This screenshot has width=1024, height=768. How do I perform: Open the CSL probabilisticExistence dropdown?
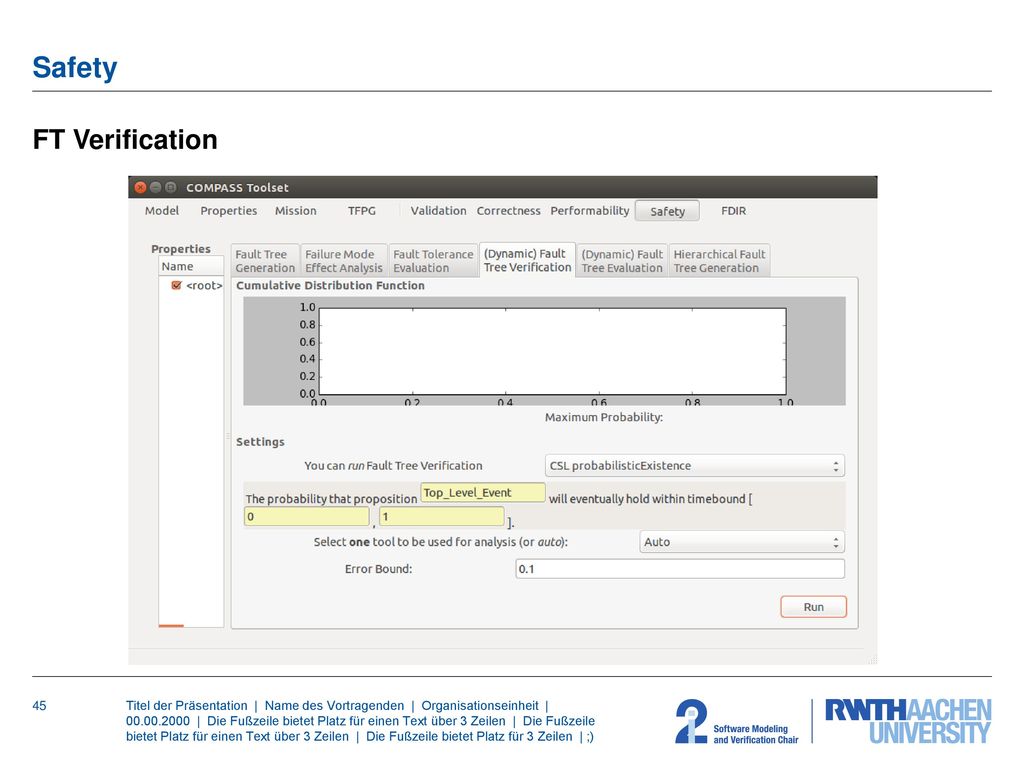tap(694, 466)
